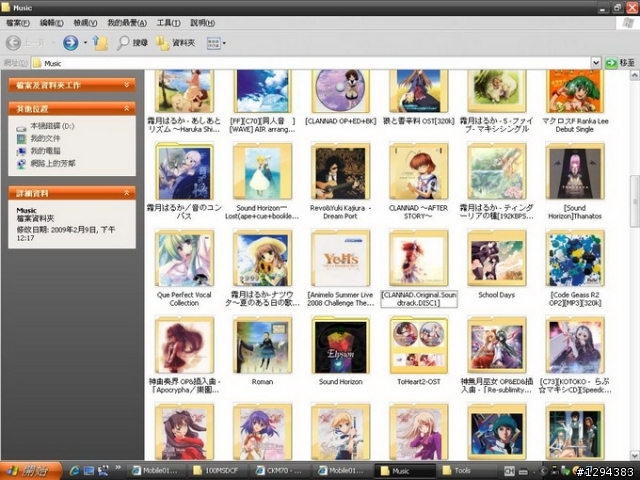Click the Music address bar field

(311, 63)
